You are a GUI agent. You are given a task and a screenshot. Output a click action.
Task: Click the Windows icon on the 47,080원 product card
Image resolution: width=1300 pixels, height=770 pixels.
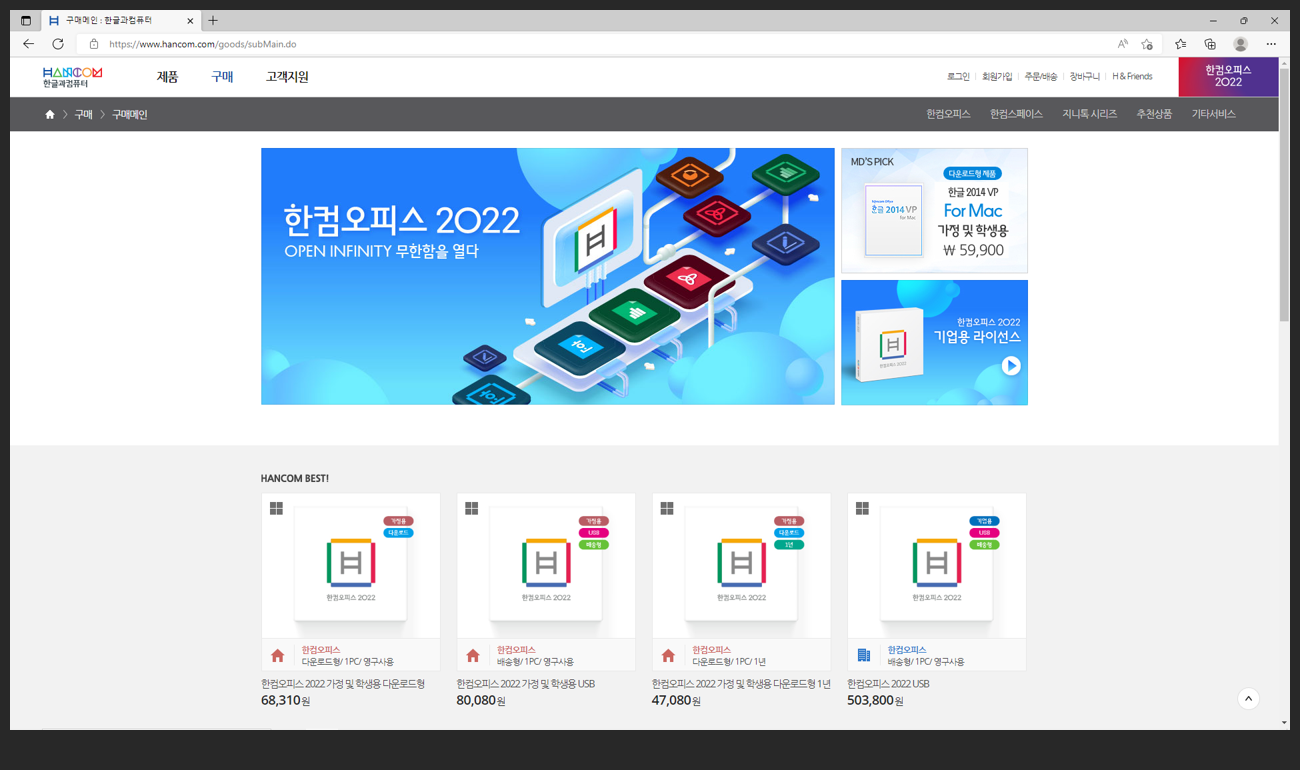(667, 509)
